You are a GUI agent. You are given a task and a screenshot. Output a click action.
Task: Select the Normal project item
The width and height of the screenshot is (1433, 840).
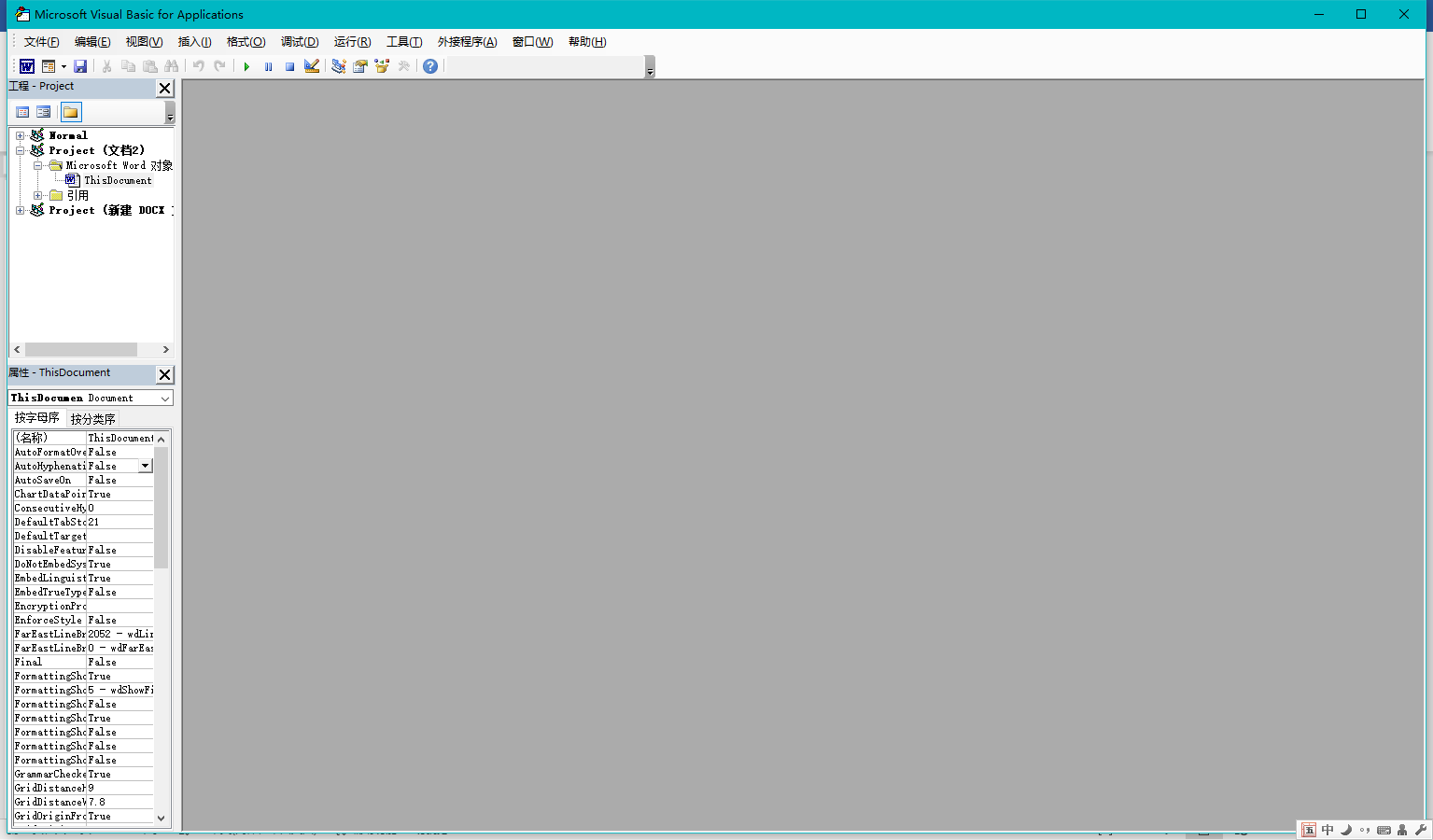(x=68, y=135)
